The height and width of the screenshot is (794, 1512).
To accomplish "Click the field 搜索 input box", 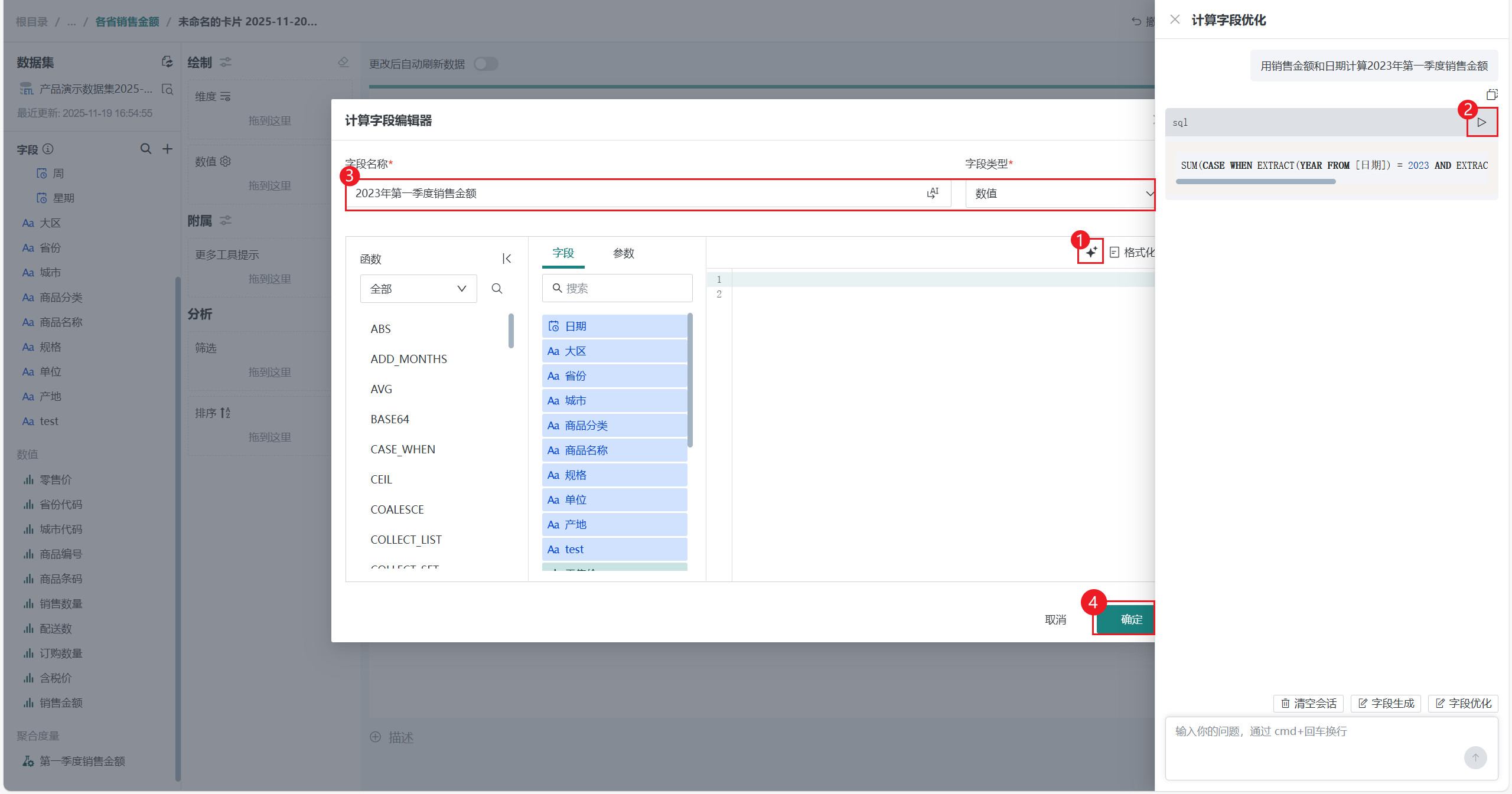I will click(617, 288).
